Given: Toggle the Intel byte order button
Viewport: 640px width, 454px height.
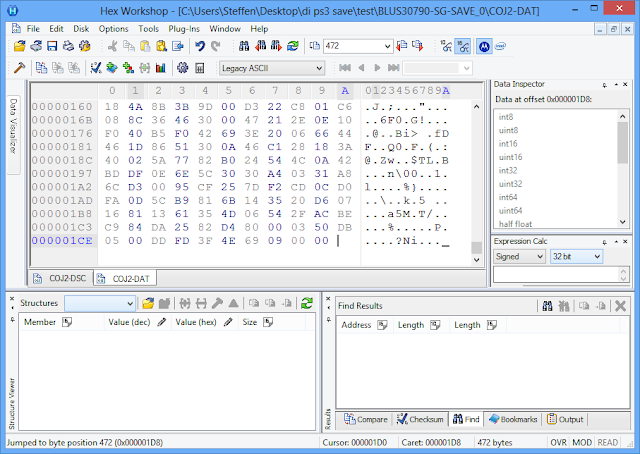Looking at the screenshot, I should pos(500,46).
